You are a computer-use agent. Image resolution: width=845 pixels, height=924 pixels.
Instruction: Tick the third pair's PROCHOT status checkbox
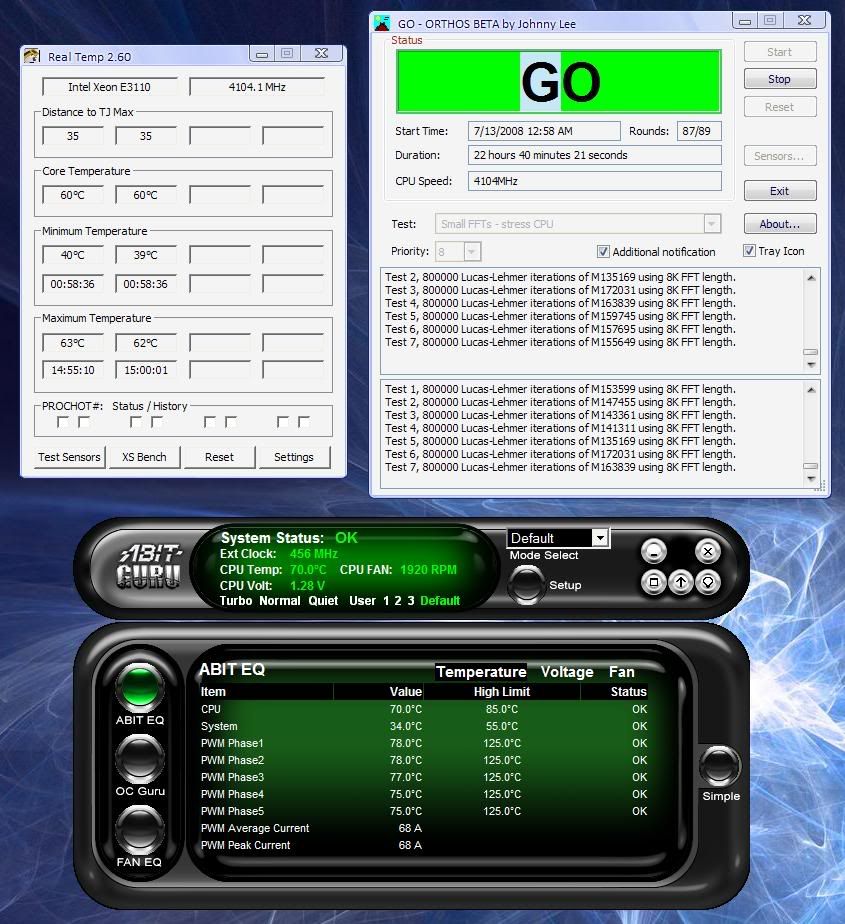[209, 422]
